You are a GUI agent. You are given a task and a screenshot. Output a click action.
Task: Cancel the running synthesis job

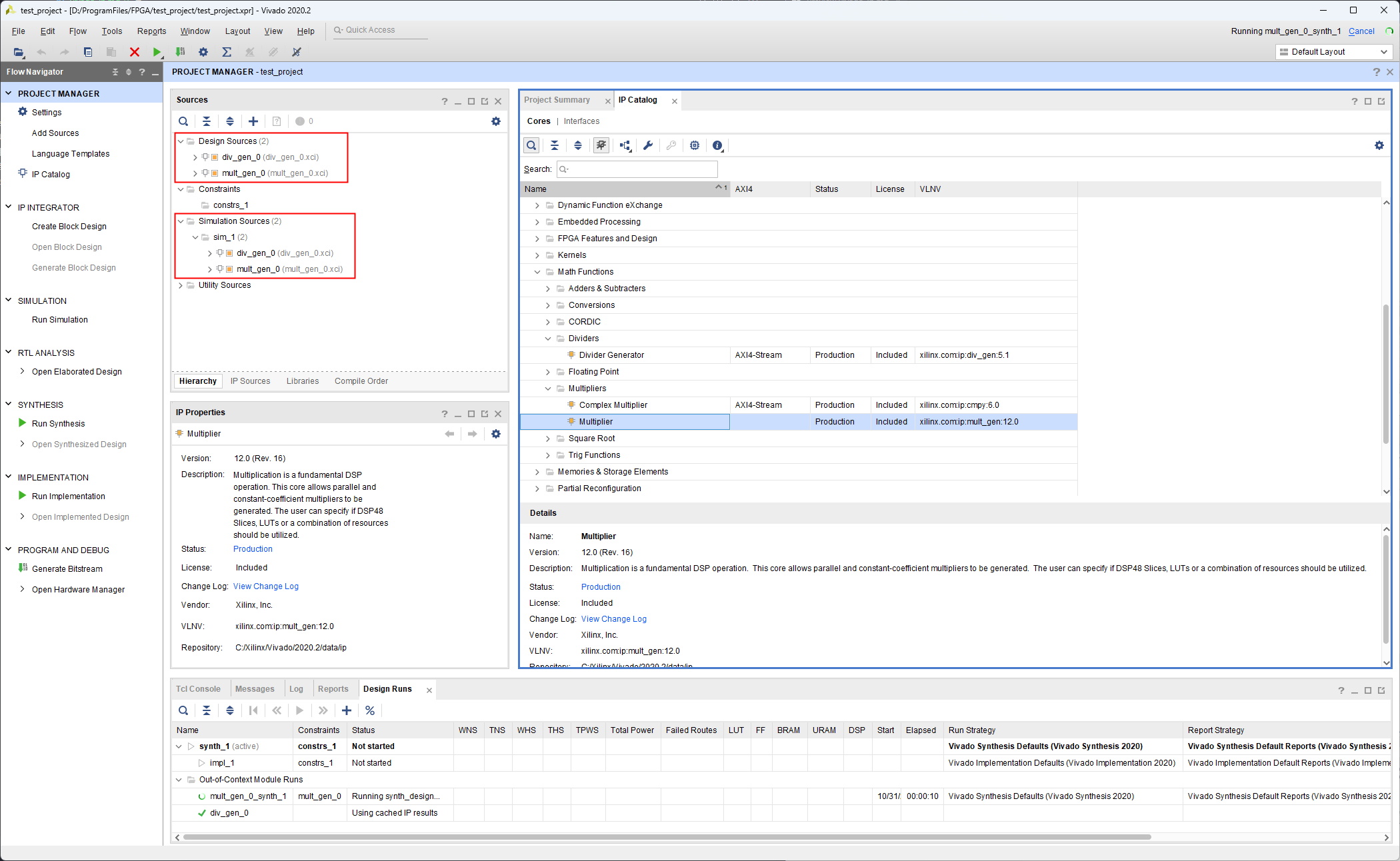[1361, 31]
